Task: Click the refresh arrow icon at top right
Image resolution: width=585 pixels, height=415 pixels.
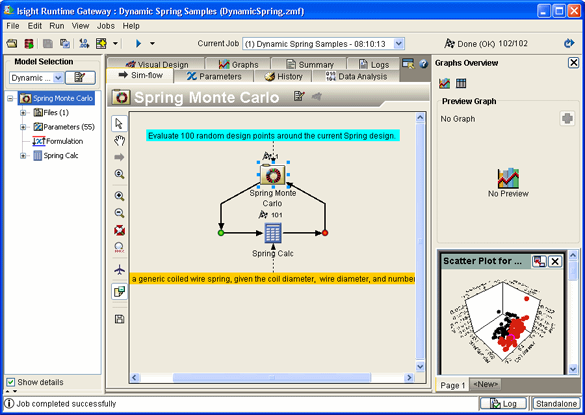Action: 569,43
